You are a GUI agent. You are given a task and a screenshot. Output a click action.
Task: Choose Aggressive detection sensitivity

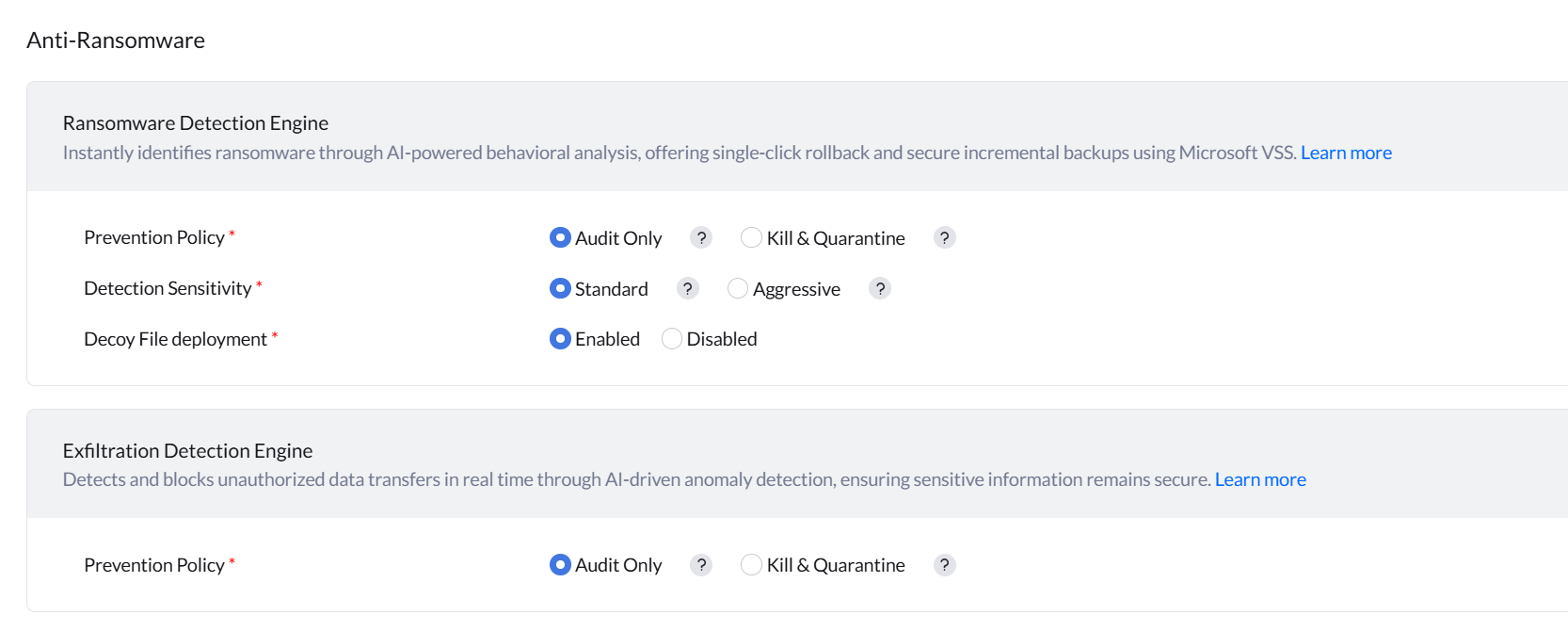738,288
